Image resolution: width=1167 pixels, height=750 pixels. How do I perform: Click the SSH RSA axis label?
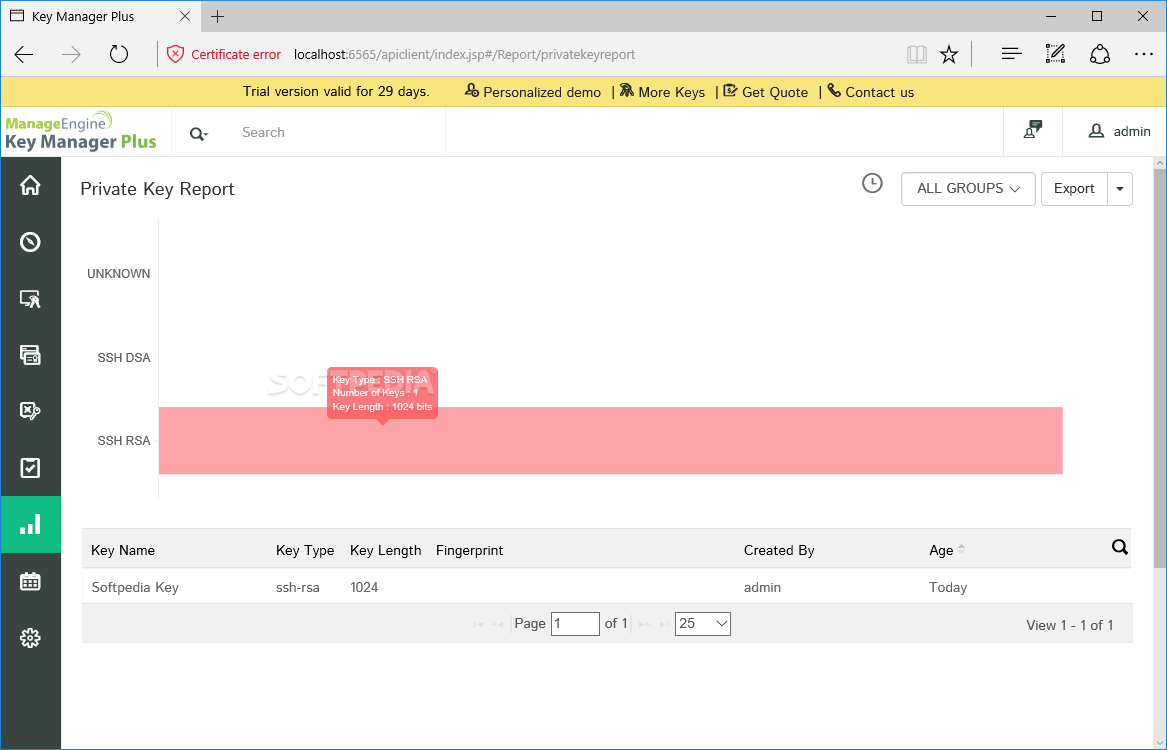click(x=124, y=441)
